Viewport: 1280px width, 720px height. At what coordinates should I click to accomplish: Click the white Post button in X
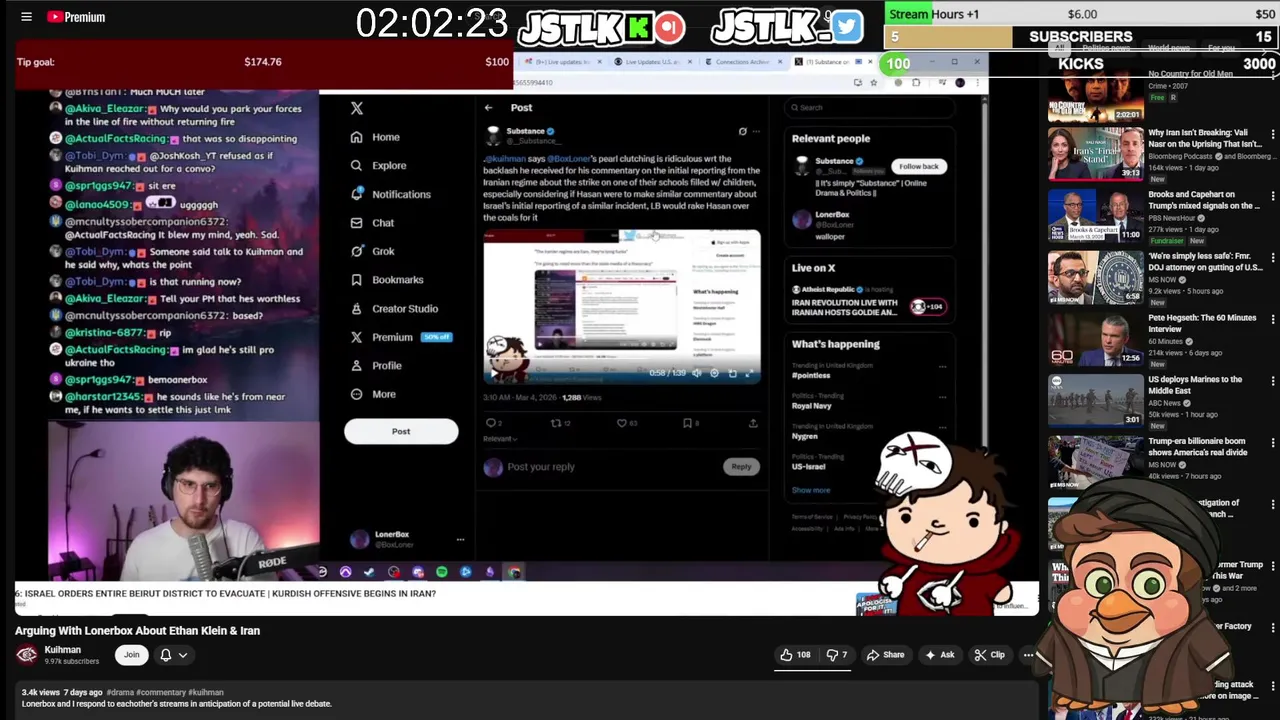click(401, 431)
